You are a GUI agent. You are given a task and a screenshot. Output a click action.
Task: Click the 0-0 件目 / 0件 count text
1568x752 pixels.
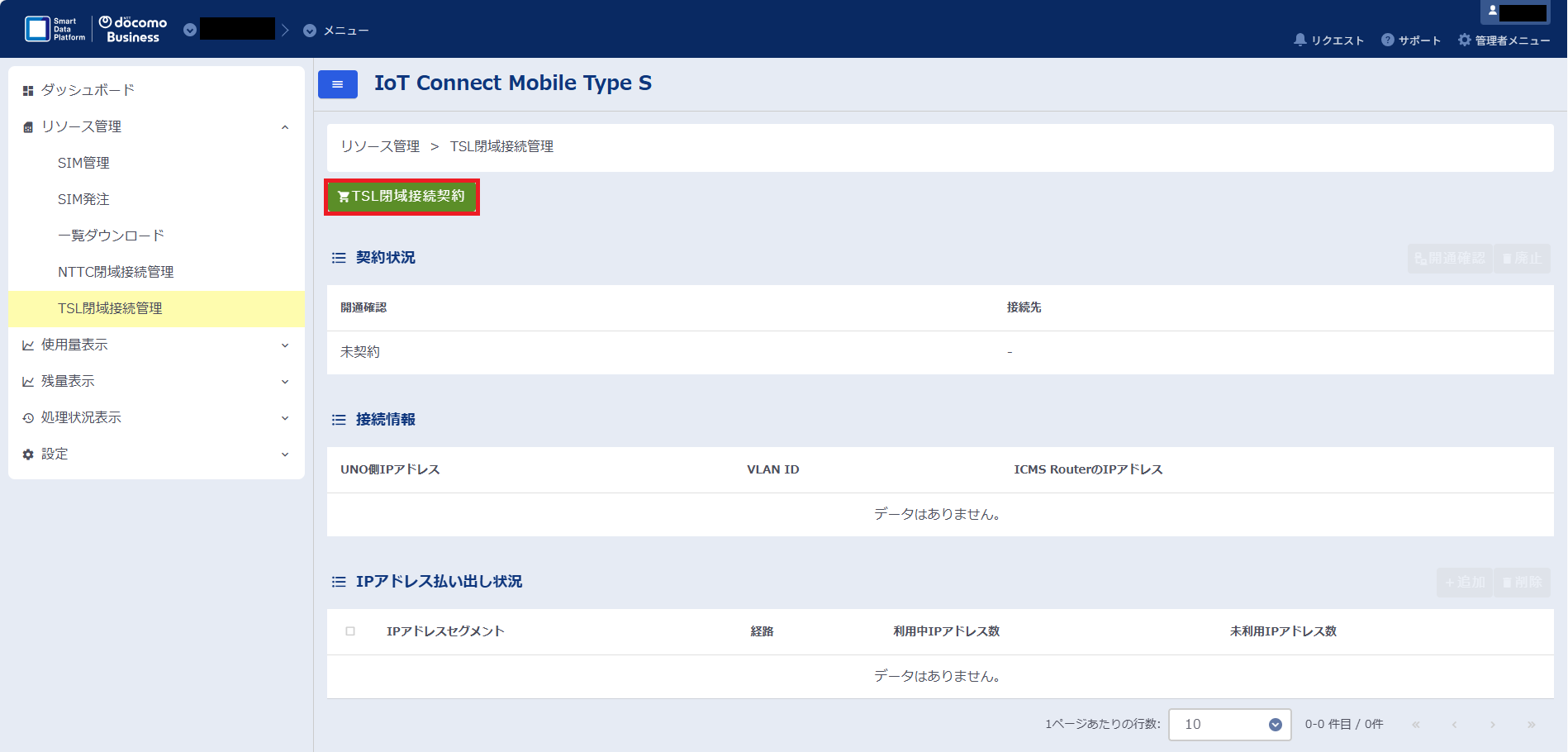click(x=1344, y=725)
